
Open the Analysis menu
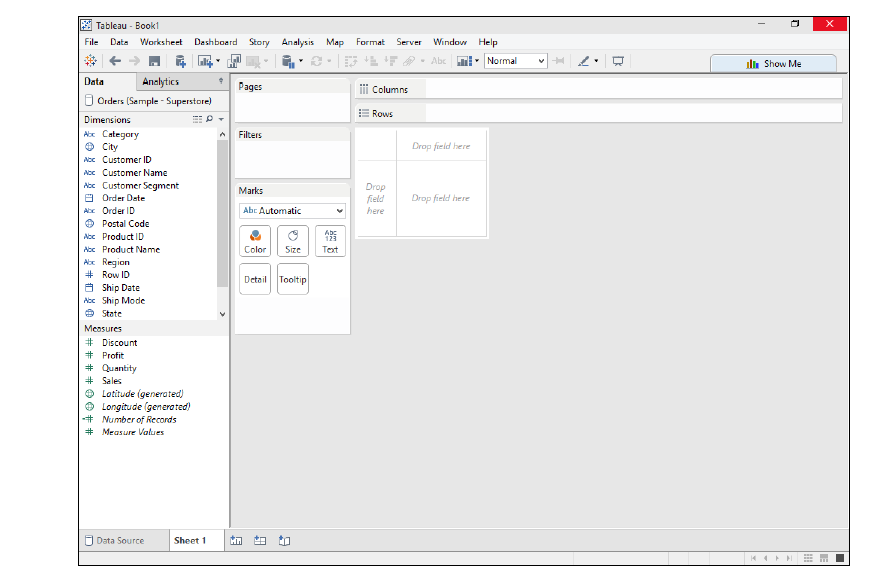[297, 42]
